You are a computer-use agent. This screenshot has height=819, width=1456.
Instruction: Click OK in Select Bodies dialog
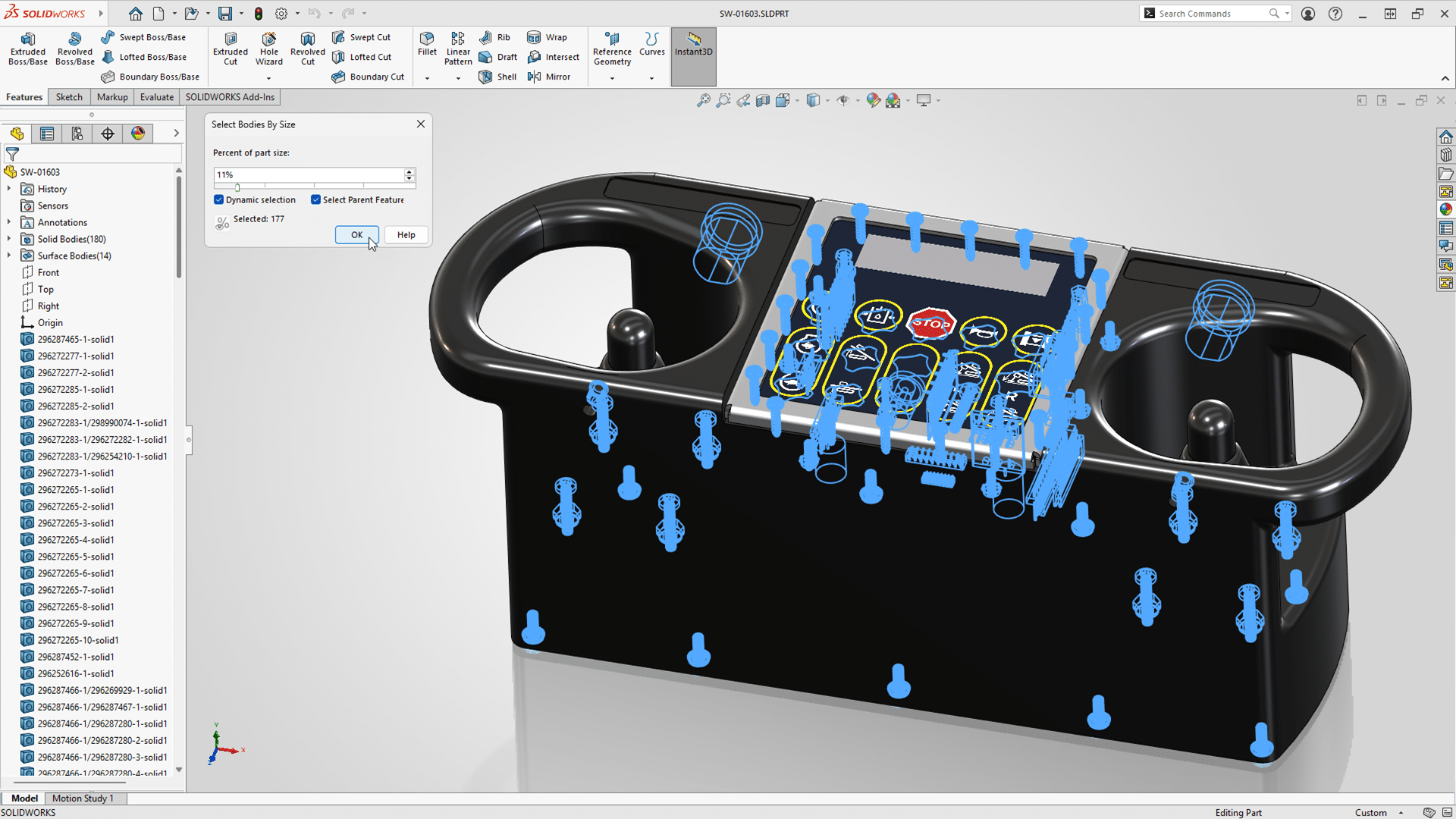coord(356,235)
